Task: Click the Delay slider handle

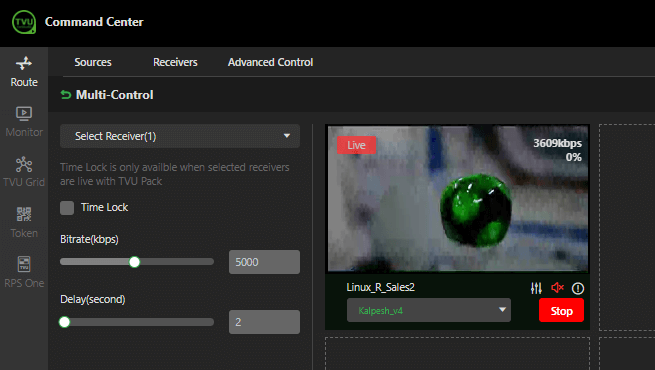Action: point(64,322)
